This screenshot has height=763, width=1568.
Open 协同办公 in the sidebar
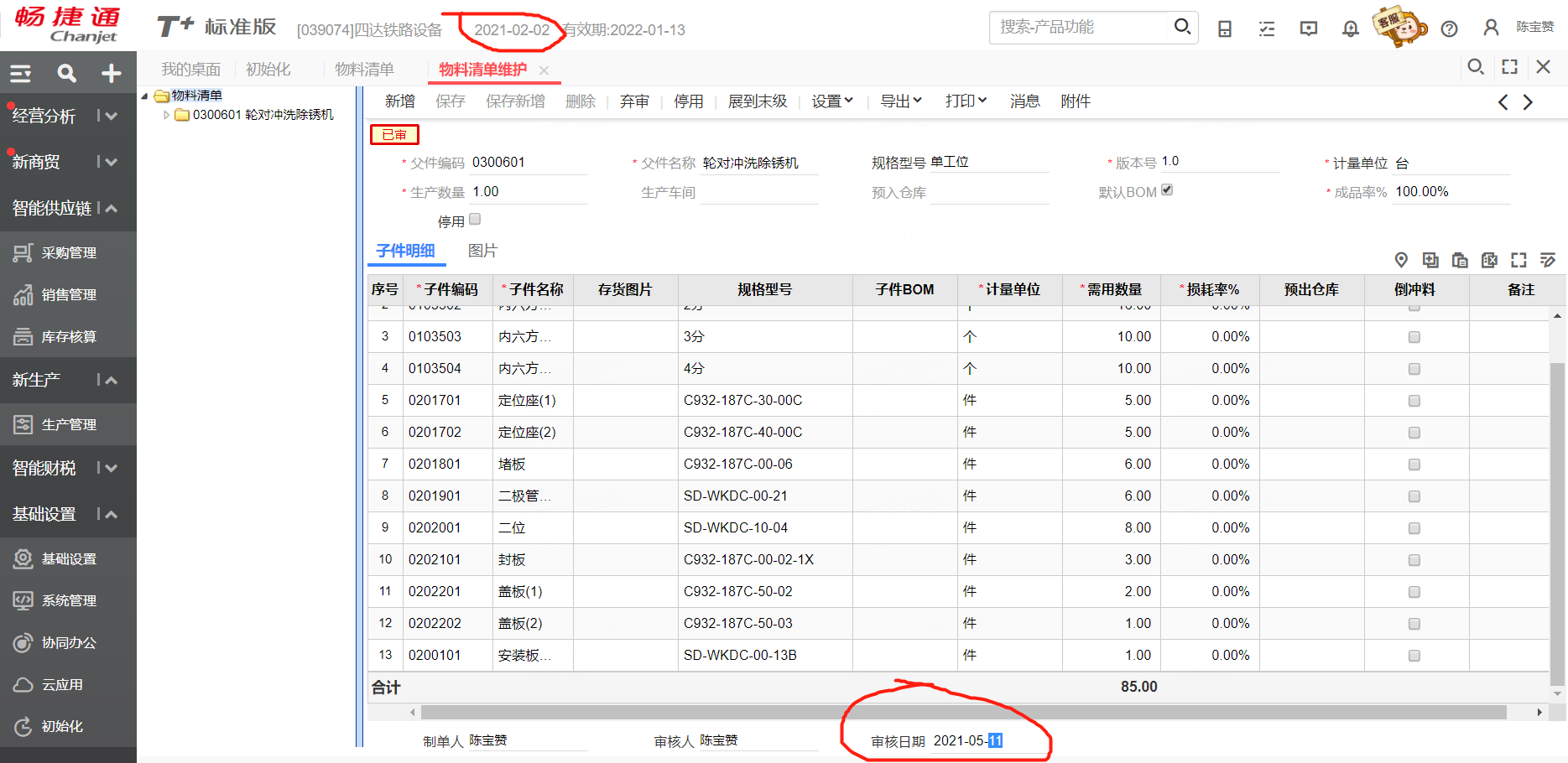click(x=68, y=642)
